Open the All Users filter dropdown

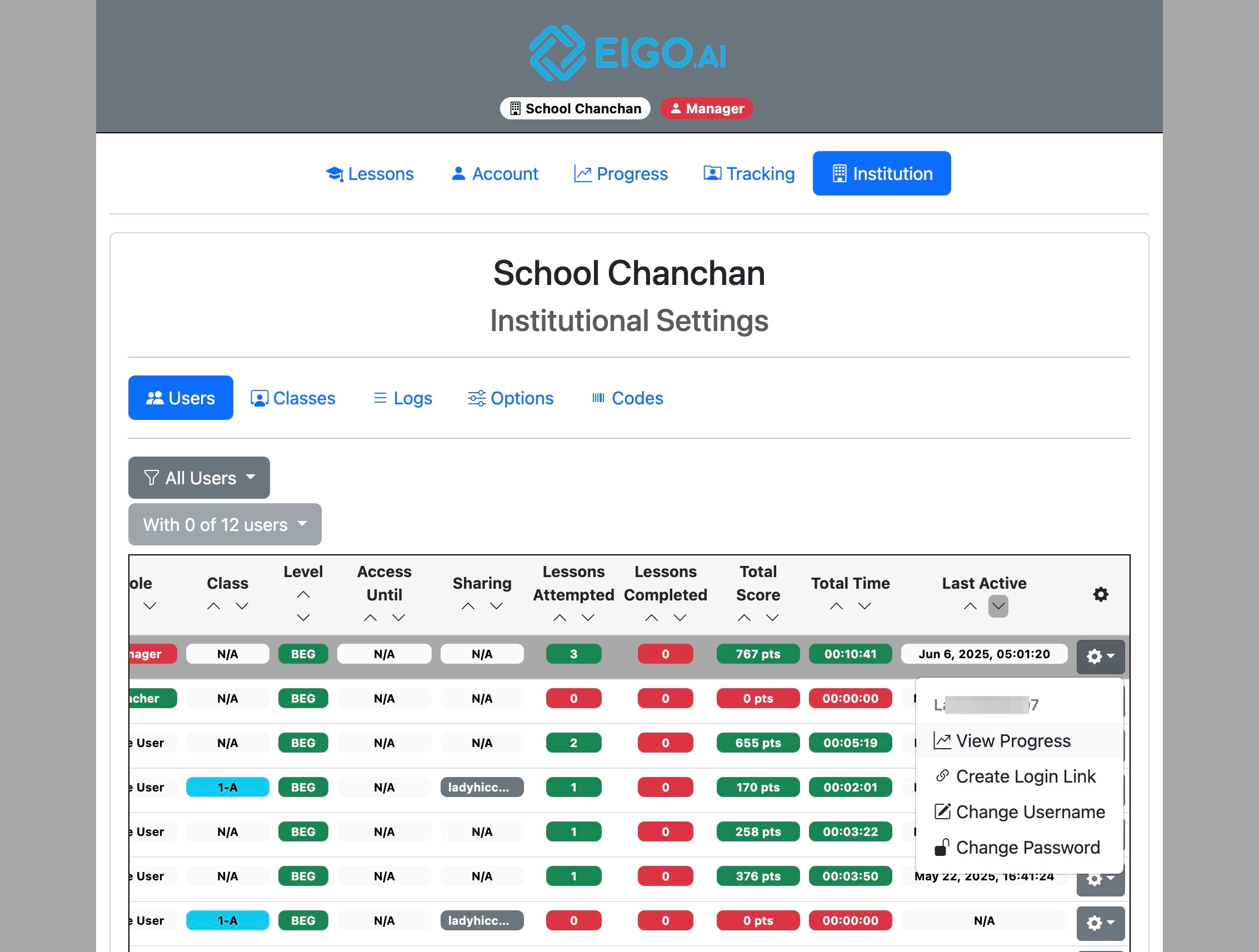[x=199, y=478]
